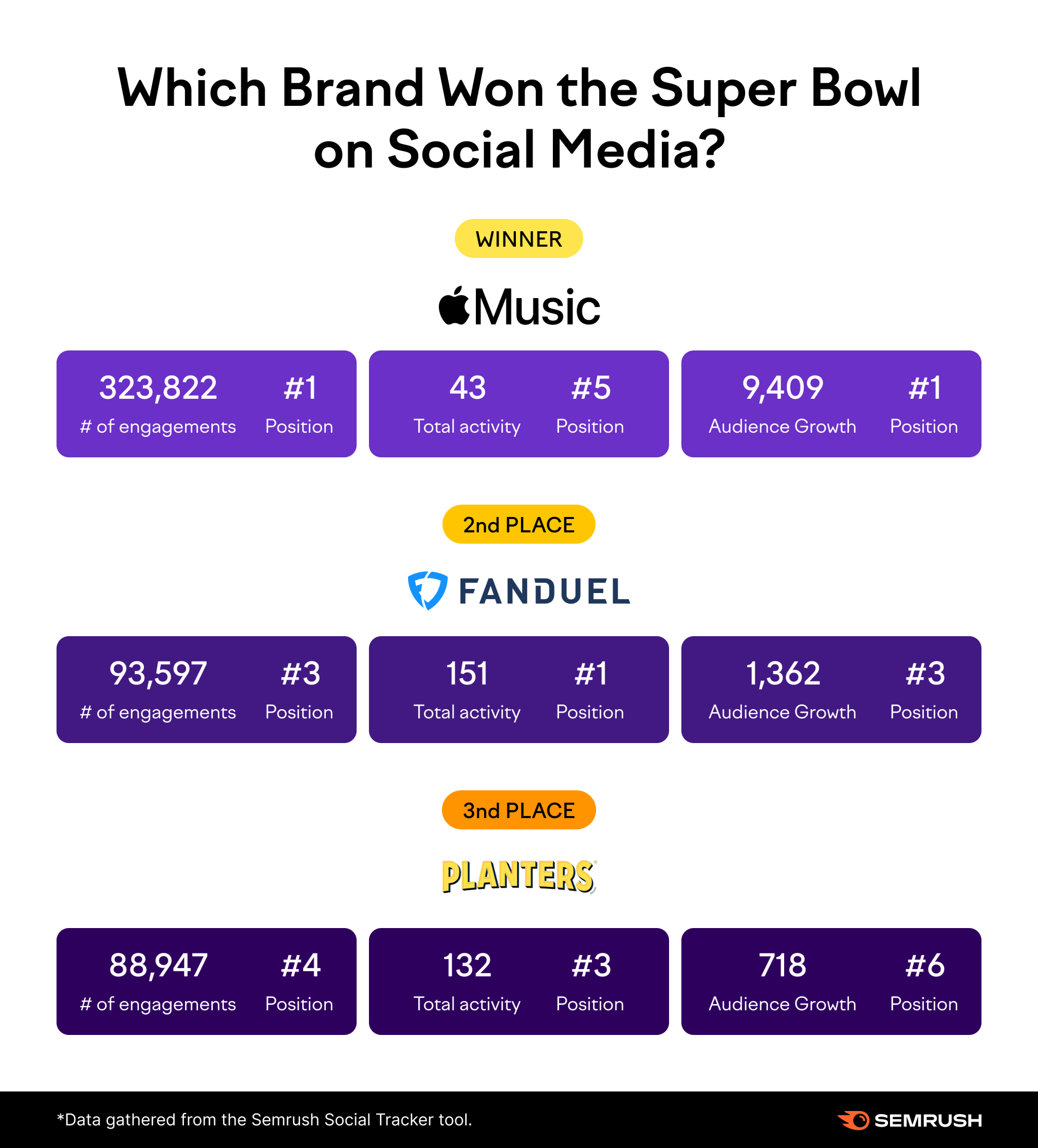Click FanDuel's 93,597 engagements number
The height and width of the screenshot is (1148, 1038).
click(158, 674)
